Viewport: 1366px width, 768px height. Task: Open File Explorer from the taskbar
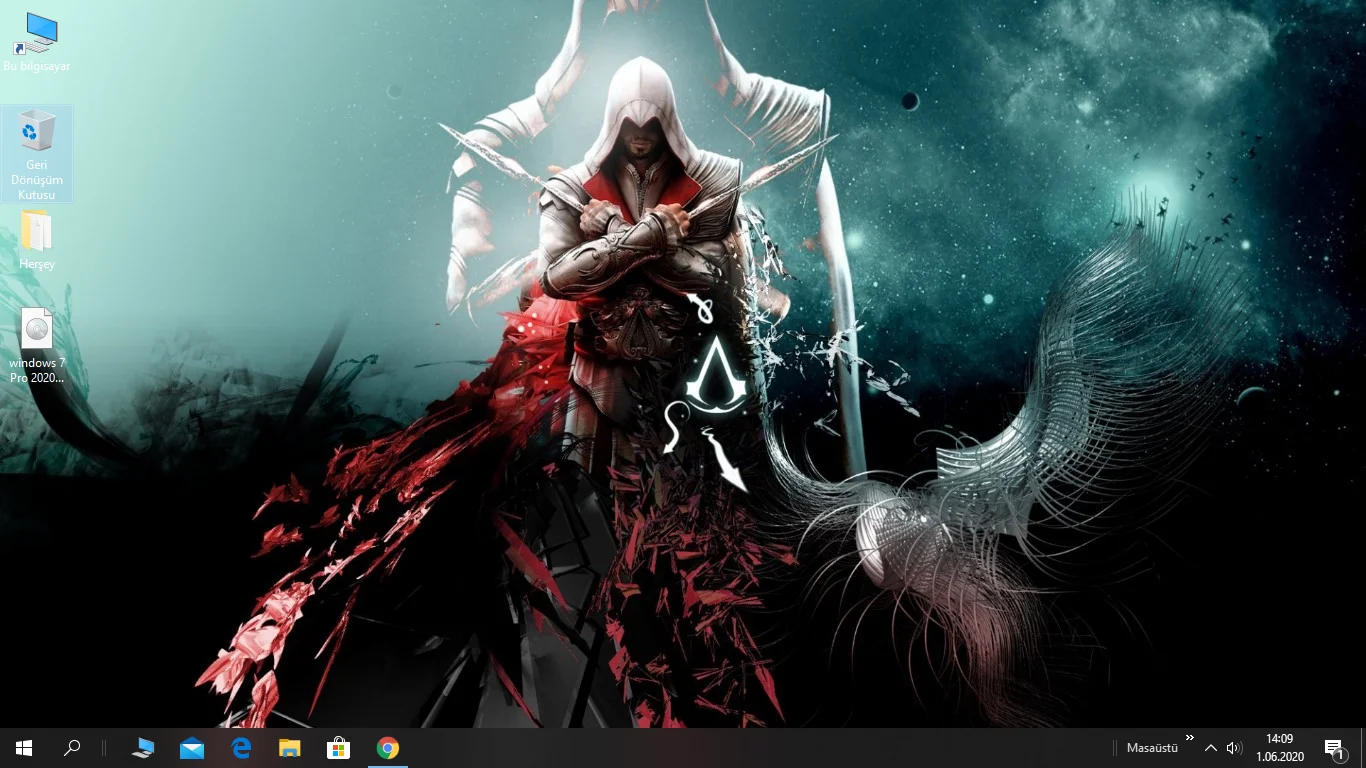tap(290, 748)
